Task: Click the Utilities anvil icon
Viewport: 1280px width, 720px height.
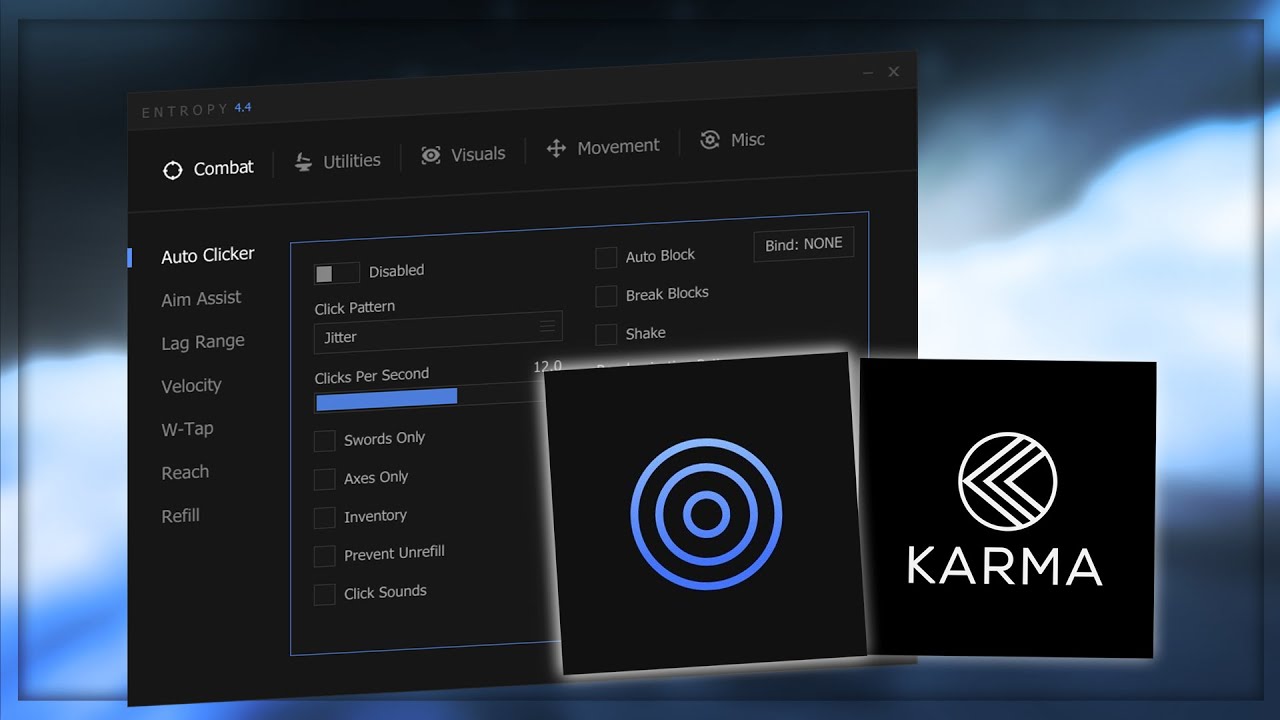Action: (303, 162)
